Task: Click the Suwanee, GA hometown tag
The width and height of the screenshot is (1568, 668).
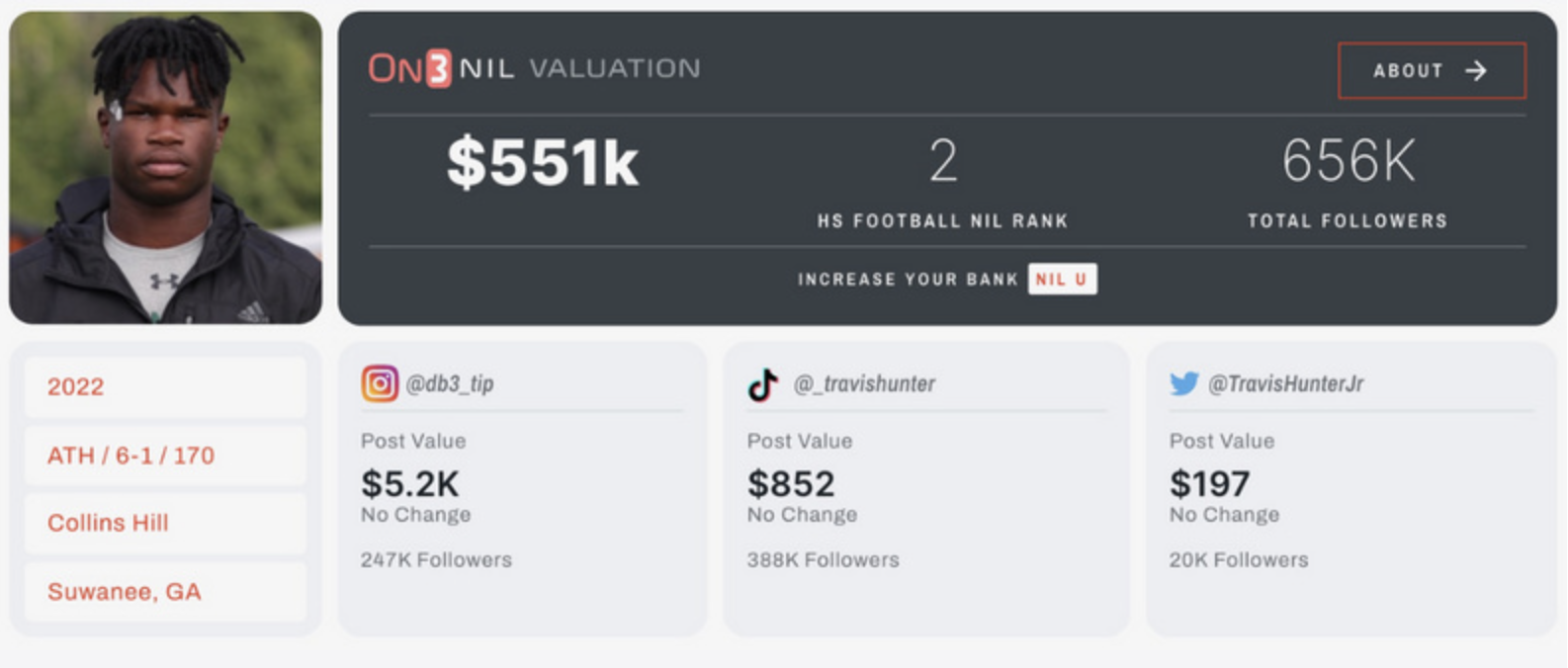Action: click(x=166, y=591)
